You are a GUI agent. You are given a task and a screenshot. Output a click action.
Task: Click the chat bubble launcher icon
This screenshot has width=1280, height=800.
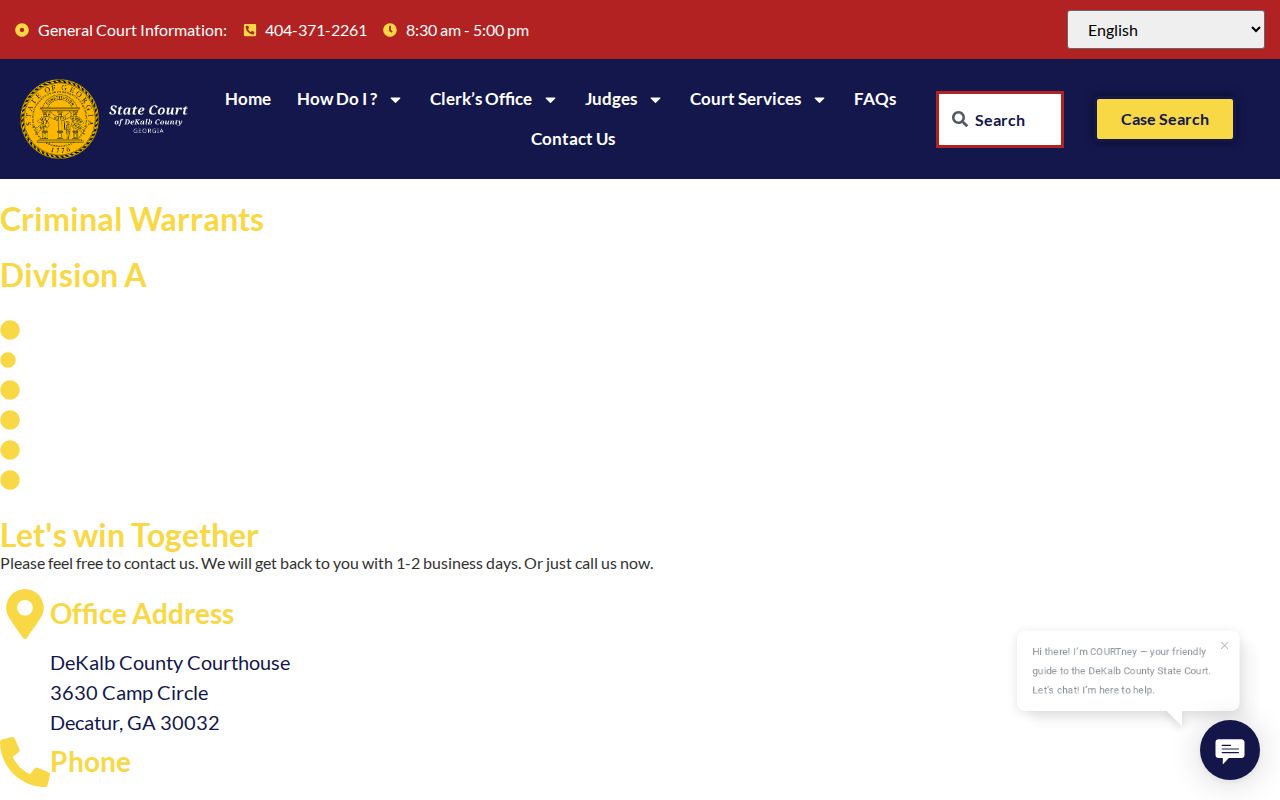pyautogui.click(x=1229, y=750)
